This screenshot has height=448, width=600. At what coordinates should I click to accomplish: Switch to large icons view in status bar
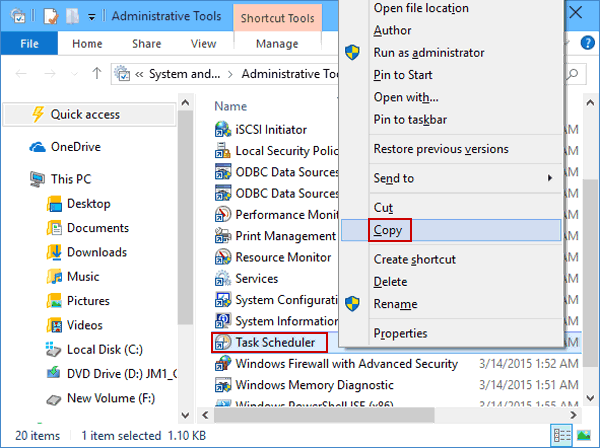pos(584,436)
